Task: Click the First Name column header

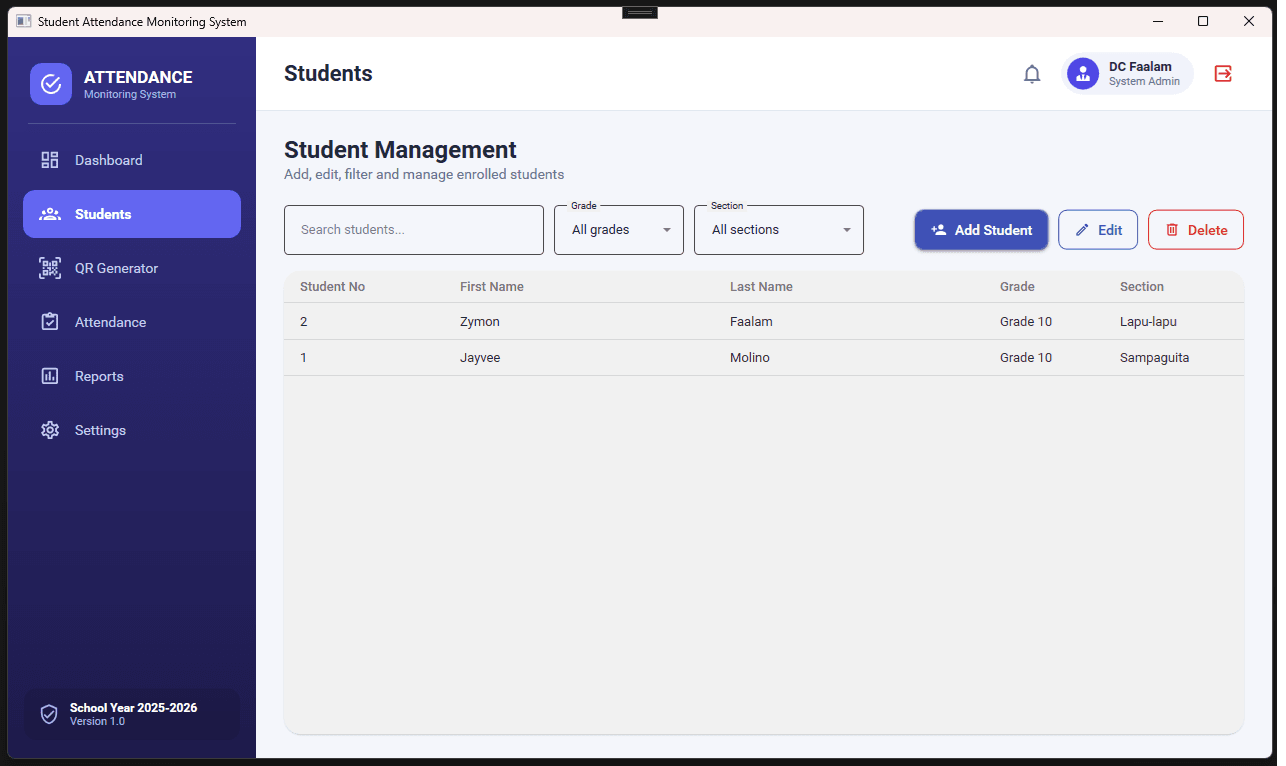Action: (492, 287)
